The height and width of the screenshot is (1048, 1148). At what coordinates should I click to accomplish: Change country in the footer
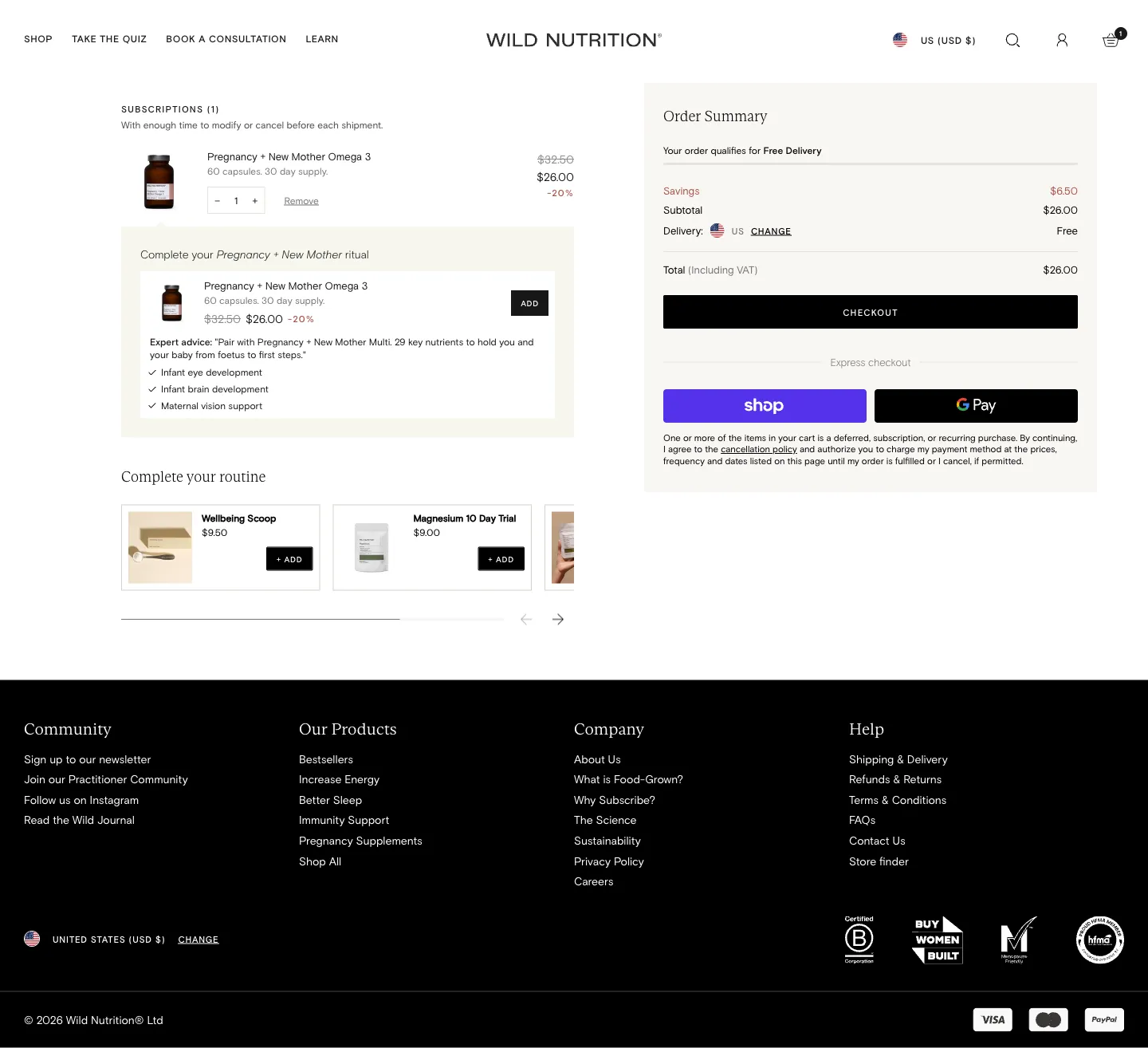click(x=199, y=940)
